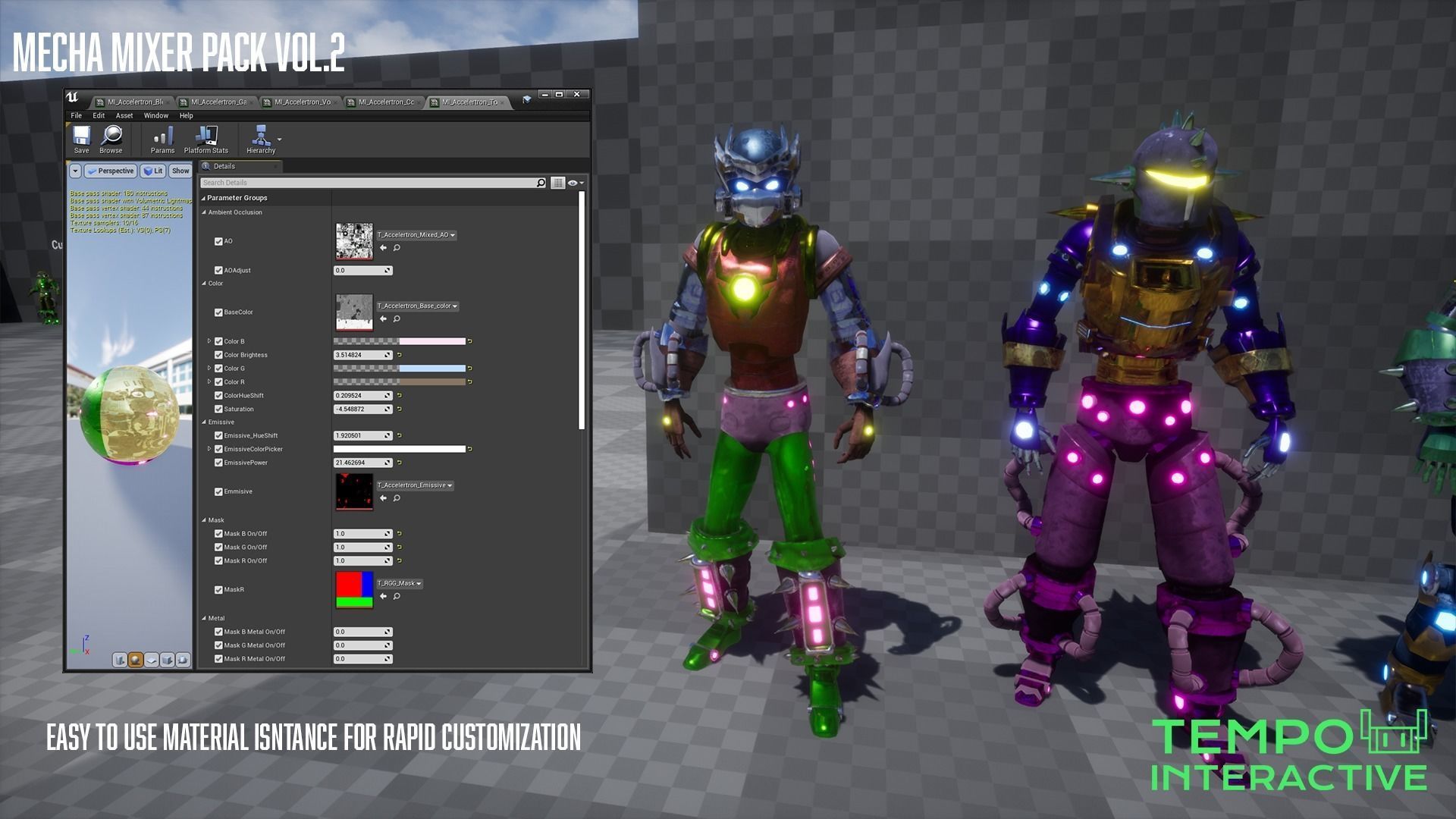Image resolution: width=1456 pixels, height=819 pixels.
Task: Open the viewport options arrow button
Action: 75,171
